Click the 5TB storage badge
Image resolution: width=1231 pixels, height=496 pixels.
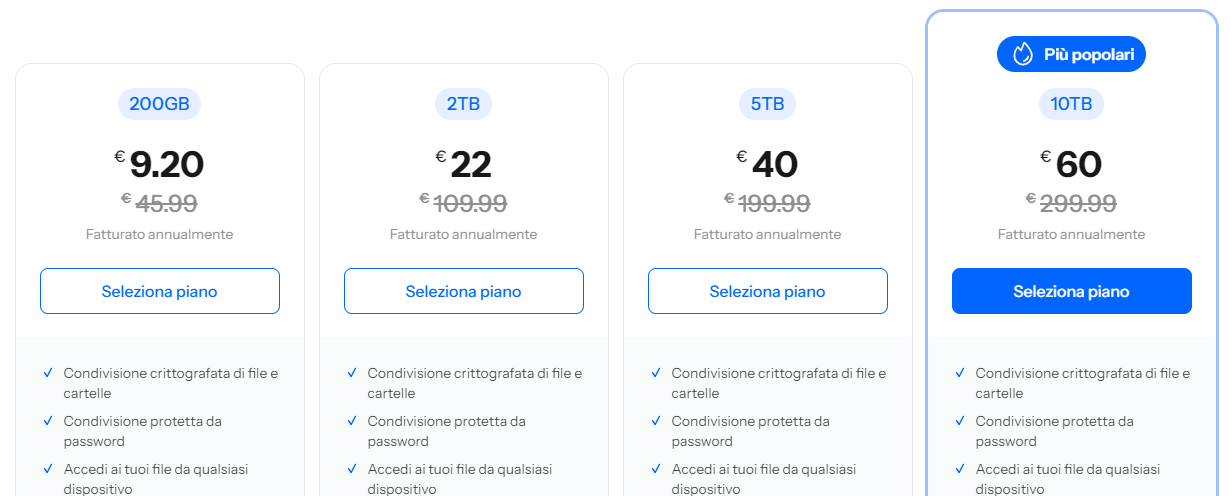[x=768, y=104]
